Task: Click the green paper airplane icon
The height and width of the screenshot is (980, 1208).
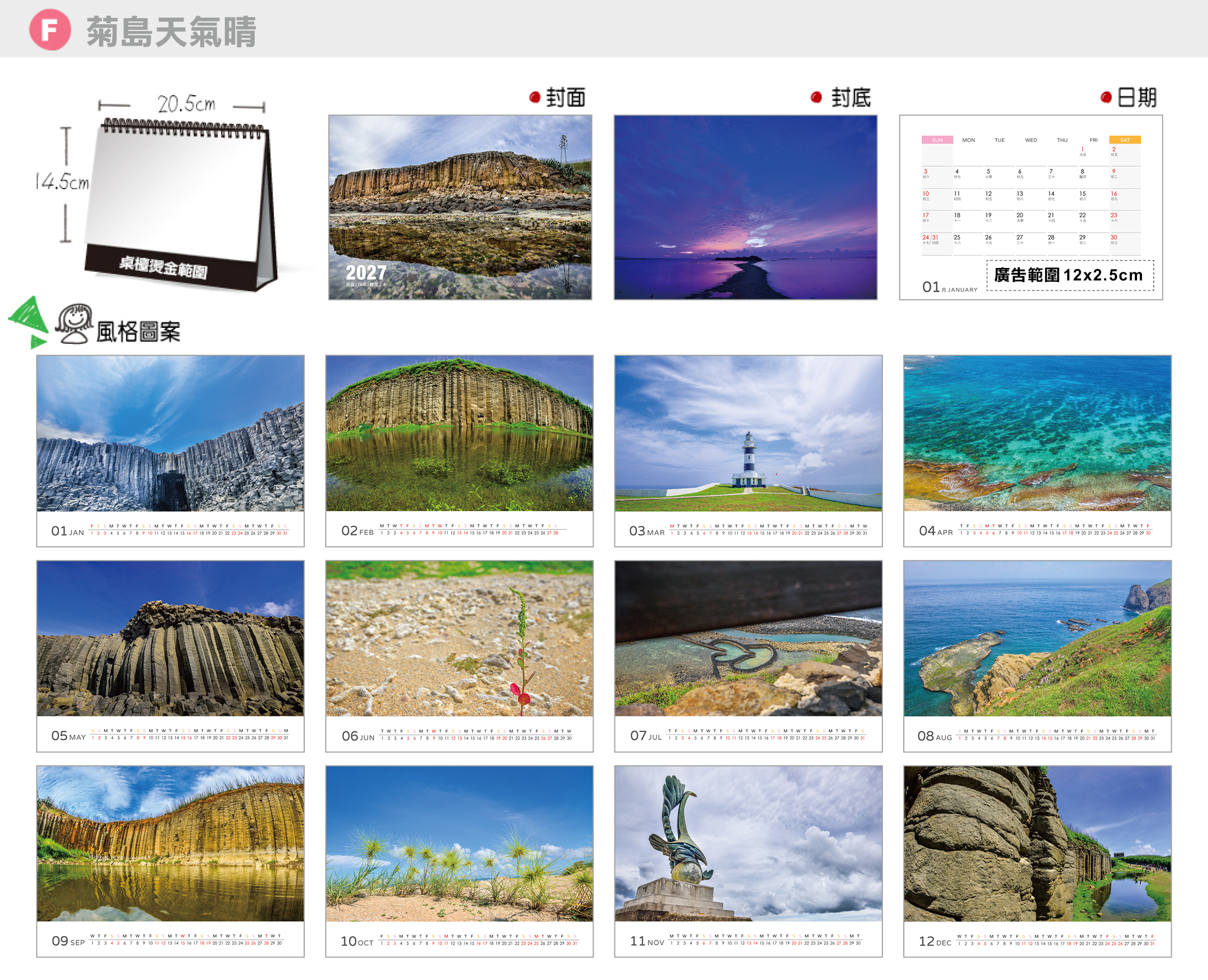Action: tap(29, 322)
